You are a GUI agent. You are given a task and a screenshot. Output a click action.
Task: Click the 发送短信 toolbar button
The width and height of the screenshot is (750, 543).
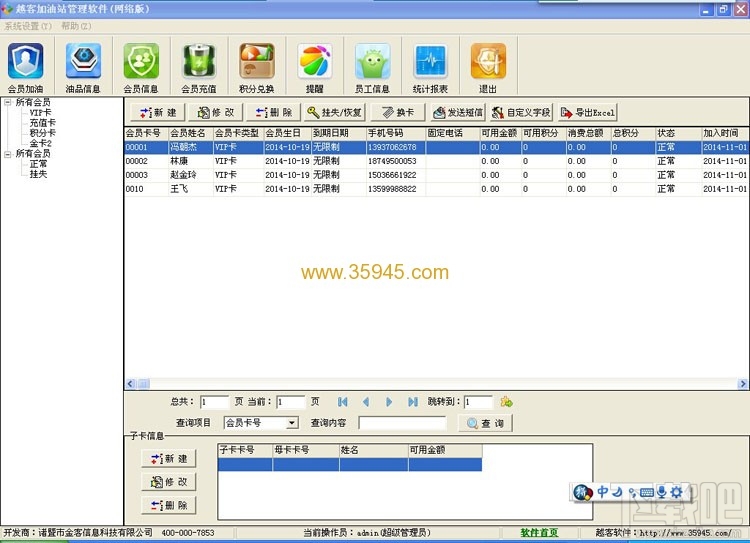(458, 112)
